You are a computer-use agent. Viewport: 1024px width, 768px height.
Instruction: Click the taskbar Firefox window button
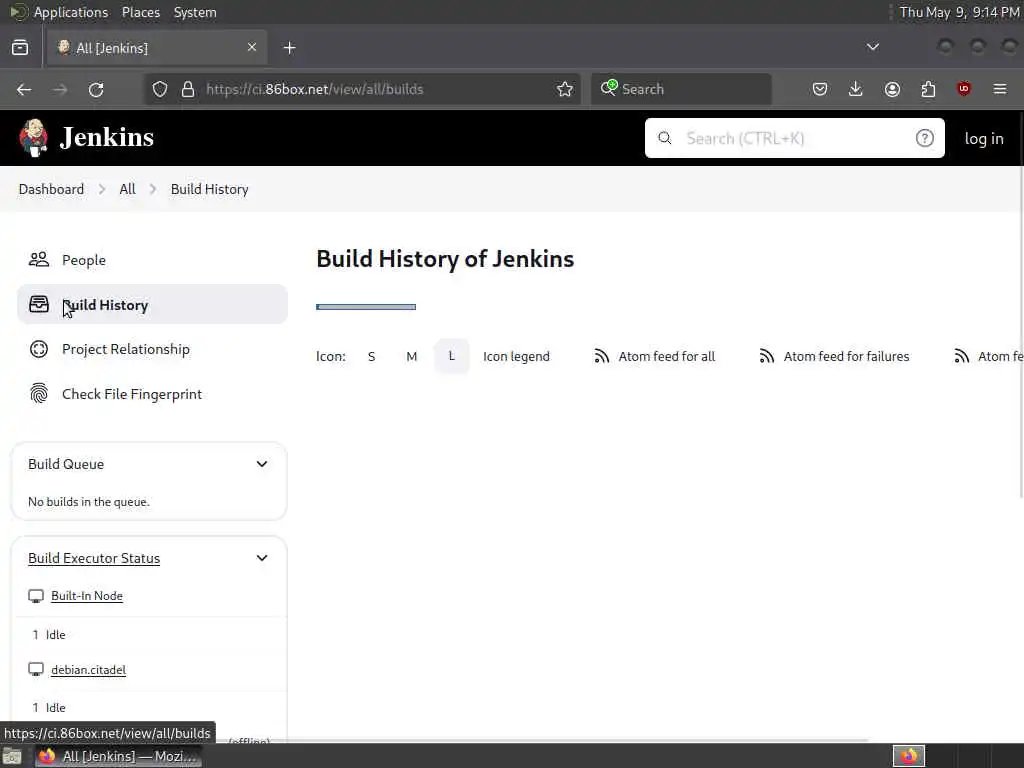[118, 756]
